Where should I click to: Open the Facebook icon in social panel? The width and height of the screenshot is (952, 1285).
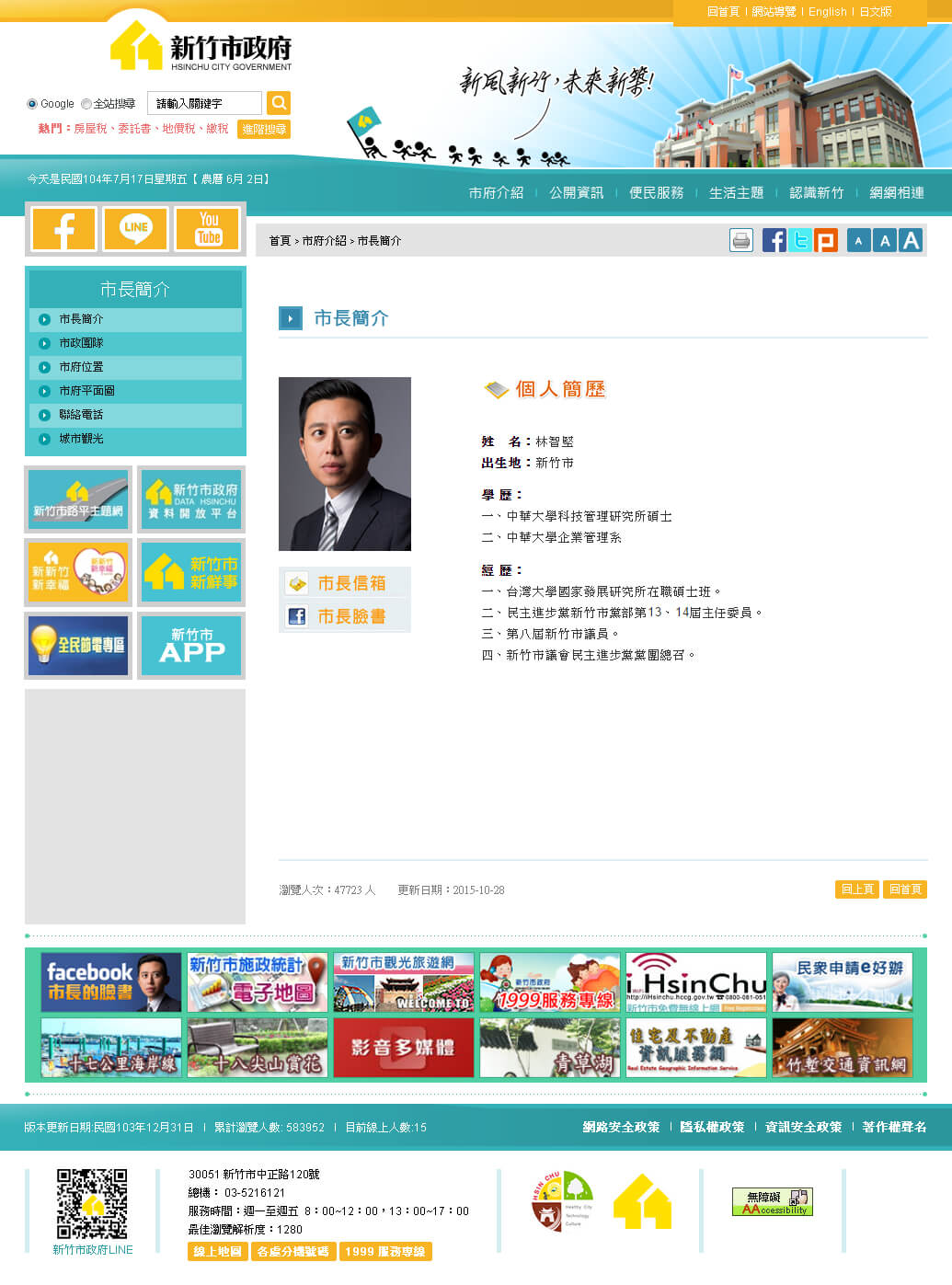63,229
